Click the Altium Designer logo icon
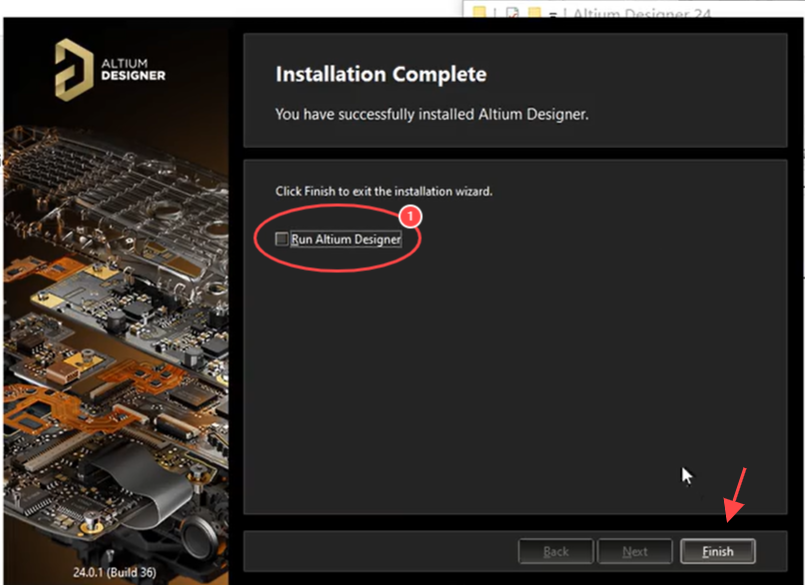 74,69
